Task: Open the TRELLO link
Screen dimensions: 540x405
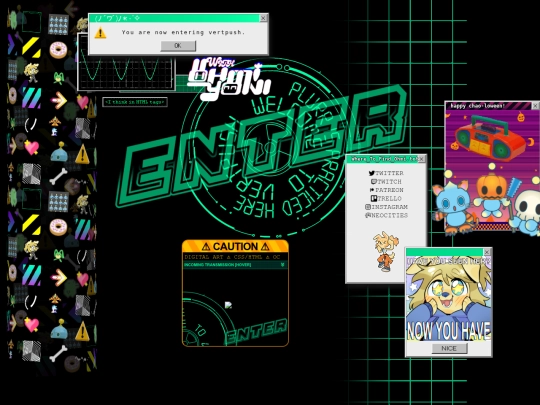Action: coord(386,198)
